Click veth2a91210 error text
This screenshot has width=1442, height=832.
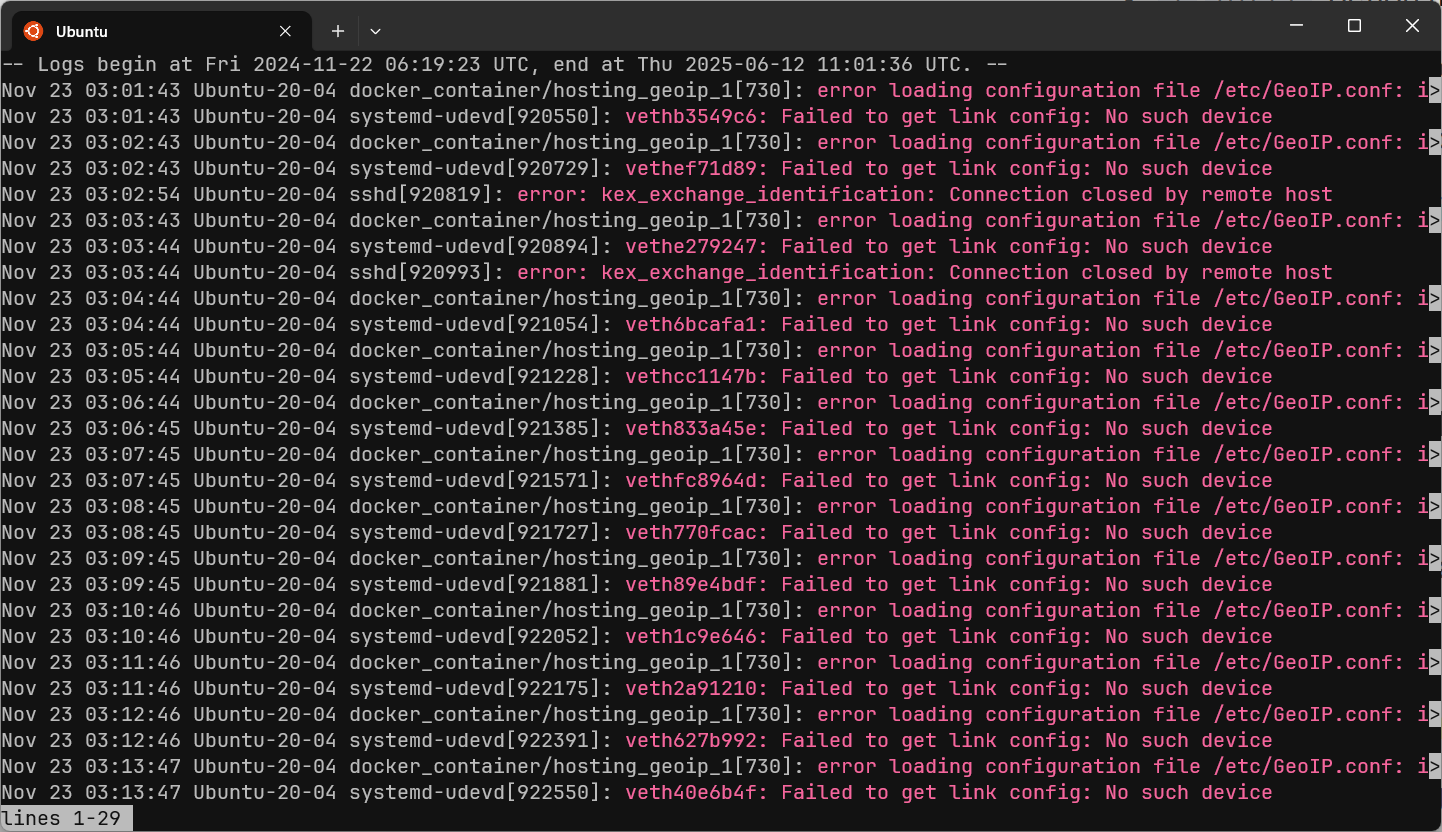pos(949,688)
